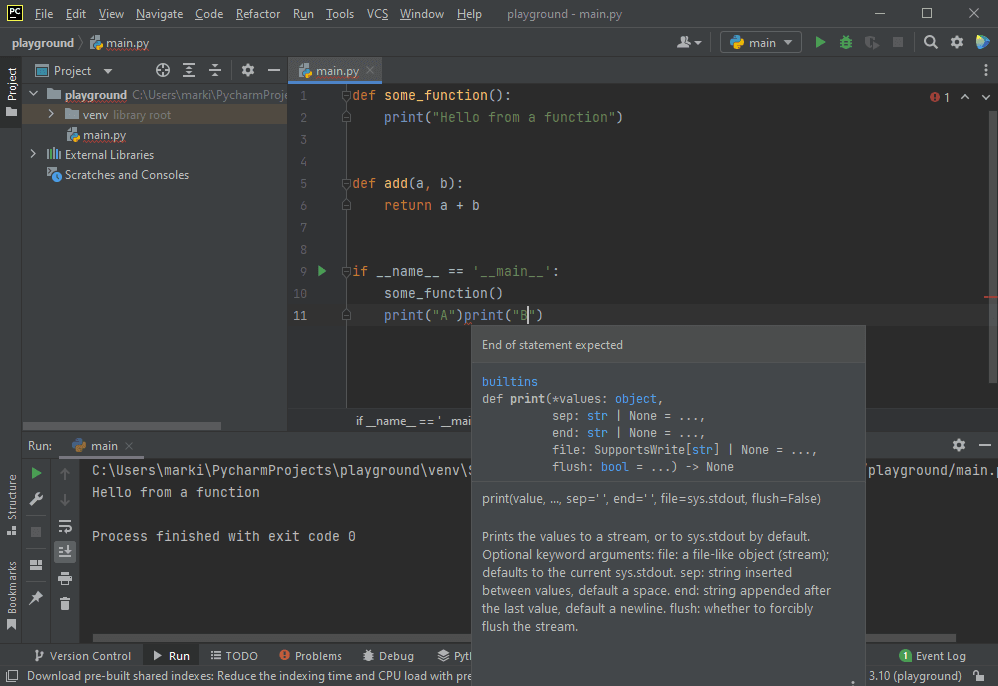Clear the console with the trash icon
This screenshot has width=998, height=686.
65,603
